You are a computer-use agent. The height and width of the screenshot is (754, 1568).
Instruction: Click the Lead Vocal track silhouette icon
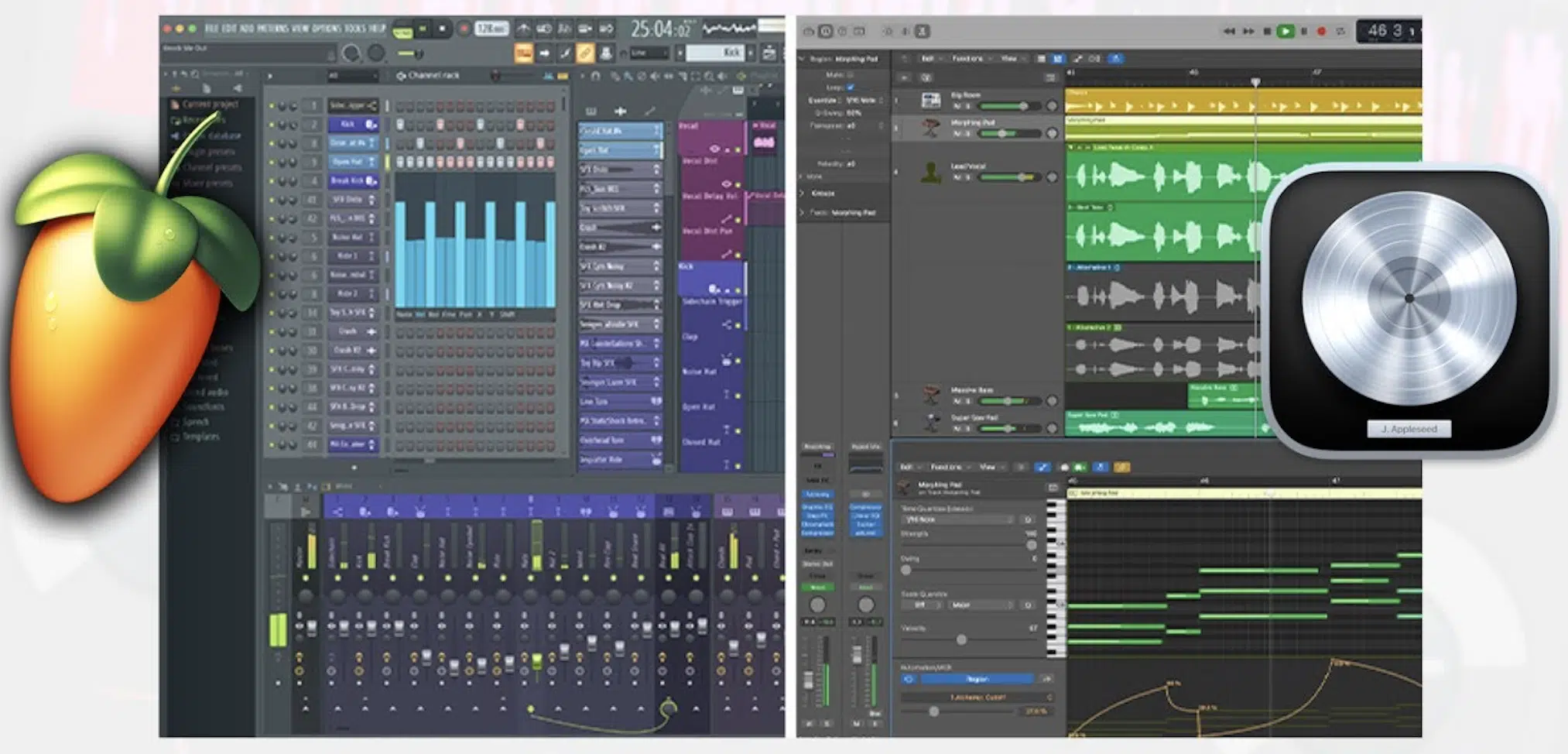click(930, 172)
